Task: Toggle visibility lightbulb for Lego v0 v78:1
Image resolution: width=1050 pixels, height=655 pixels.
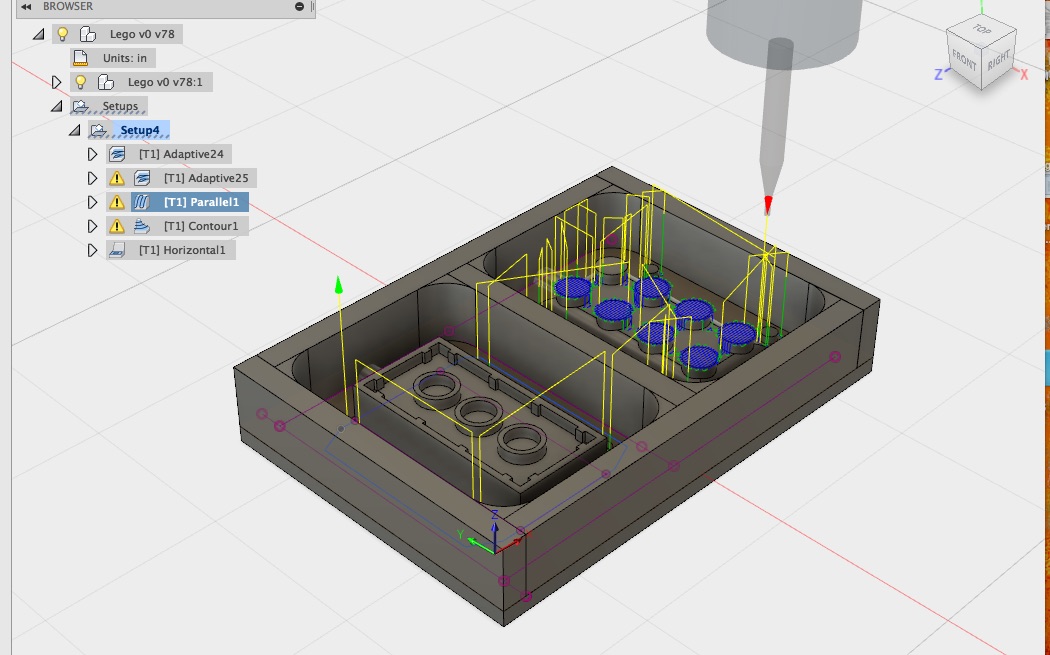Action: (x=80, y=82)
